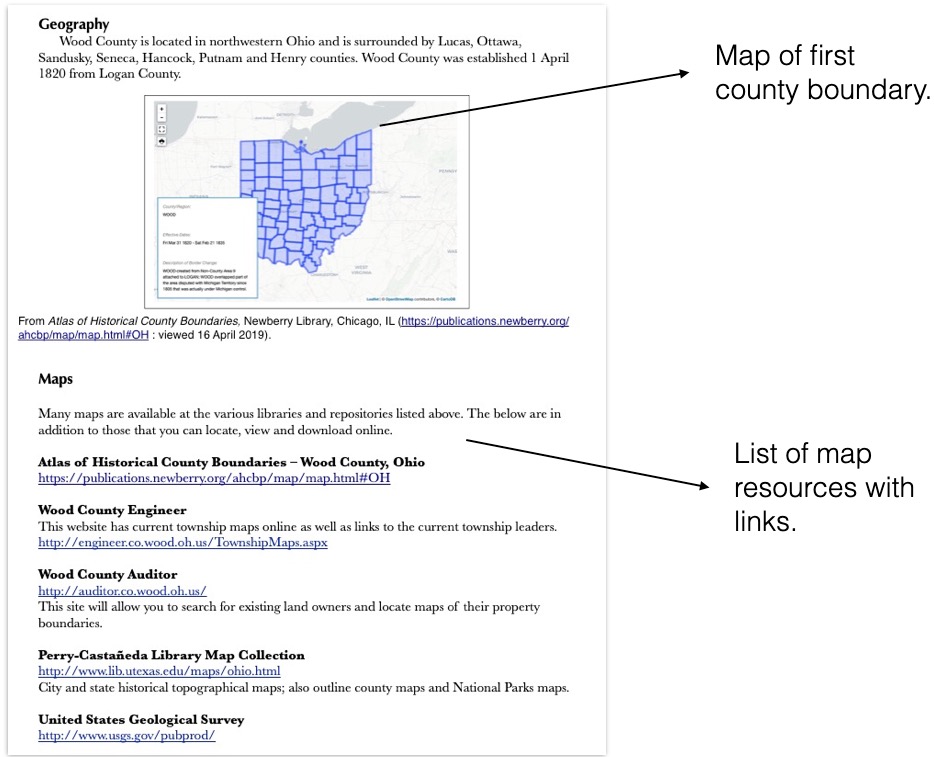The height and width of the screenshot is (757, 934).
Task: Zoom out on the Ohio map
Action: (x=162, y=118)
